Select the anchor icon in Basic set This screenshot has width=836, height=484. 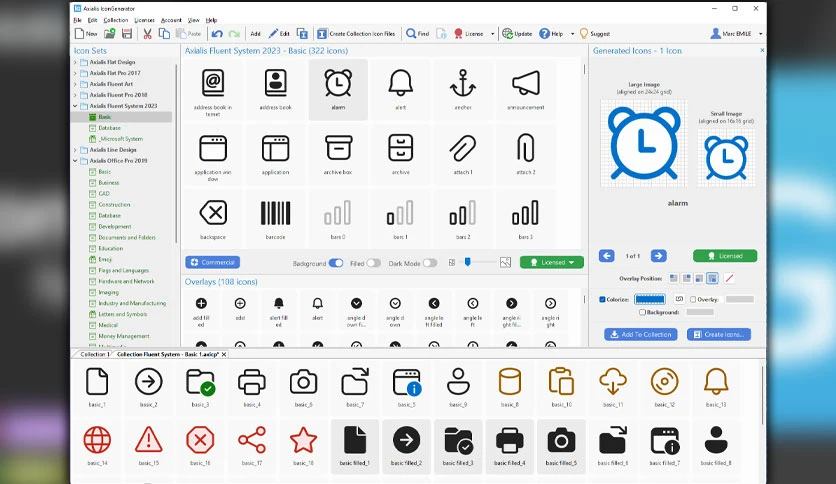(463, 89)
